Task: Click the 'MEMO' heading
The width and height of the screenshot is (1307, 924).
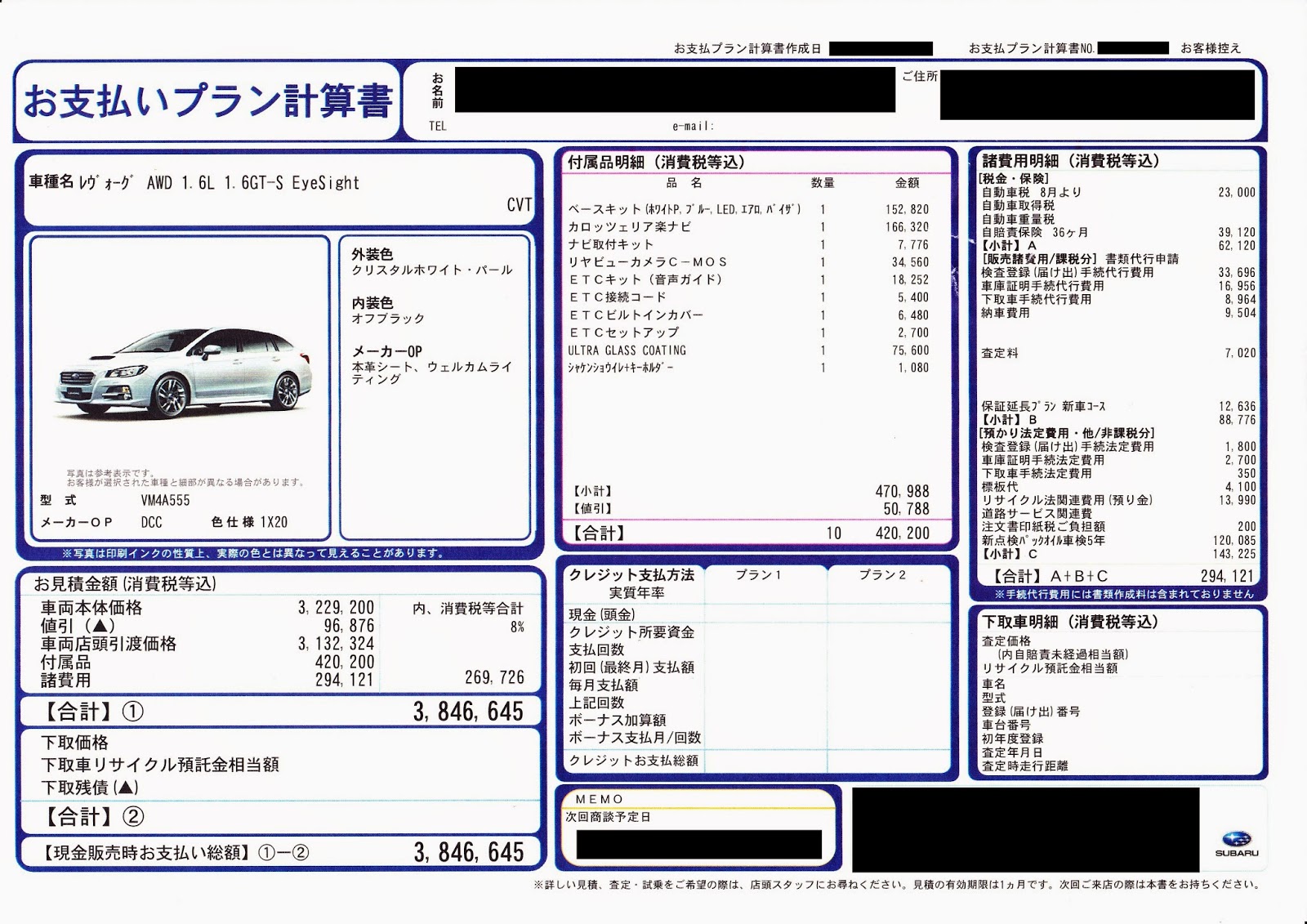Action: (x=600, y=799)
